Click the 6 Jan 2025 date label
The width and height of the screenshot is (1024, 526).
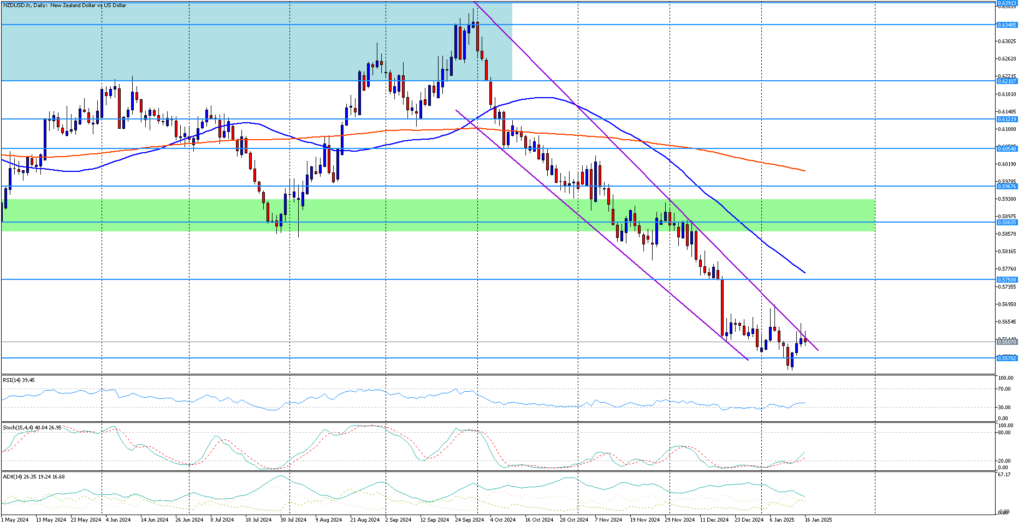782,521
